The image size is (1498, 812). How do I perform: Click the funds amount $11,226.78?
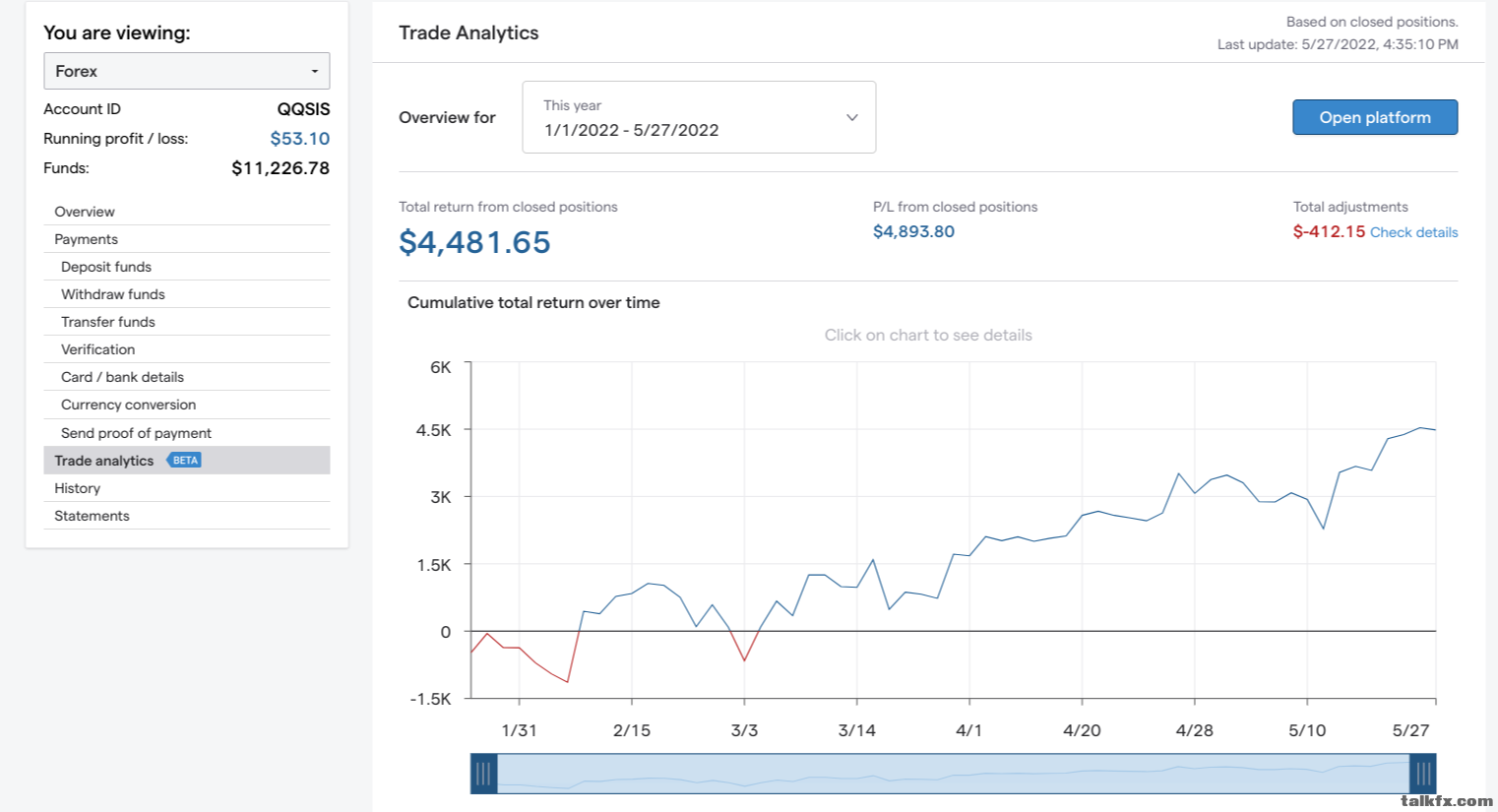click(281, 168)
